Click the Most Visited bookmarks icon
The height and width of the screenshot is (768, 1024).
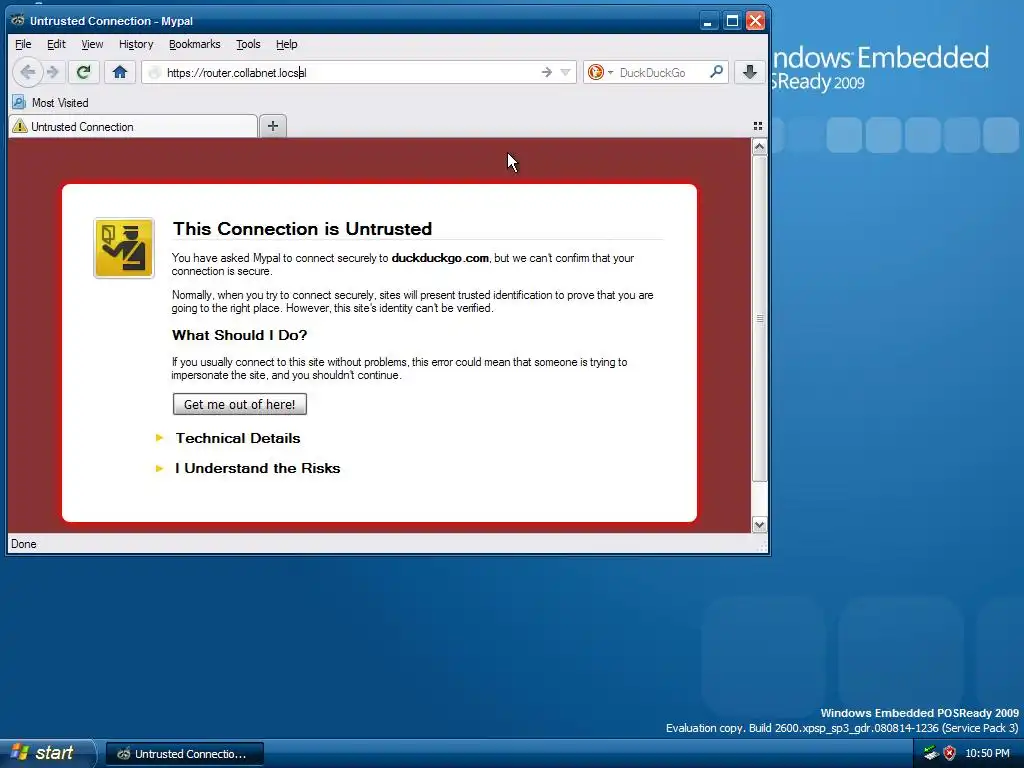tap(19, 103)
